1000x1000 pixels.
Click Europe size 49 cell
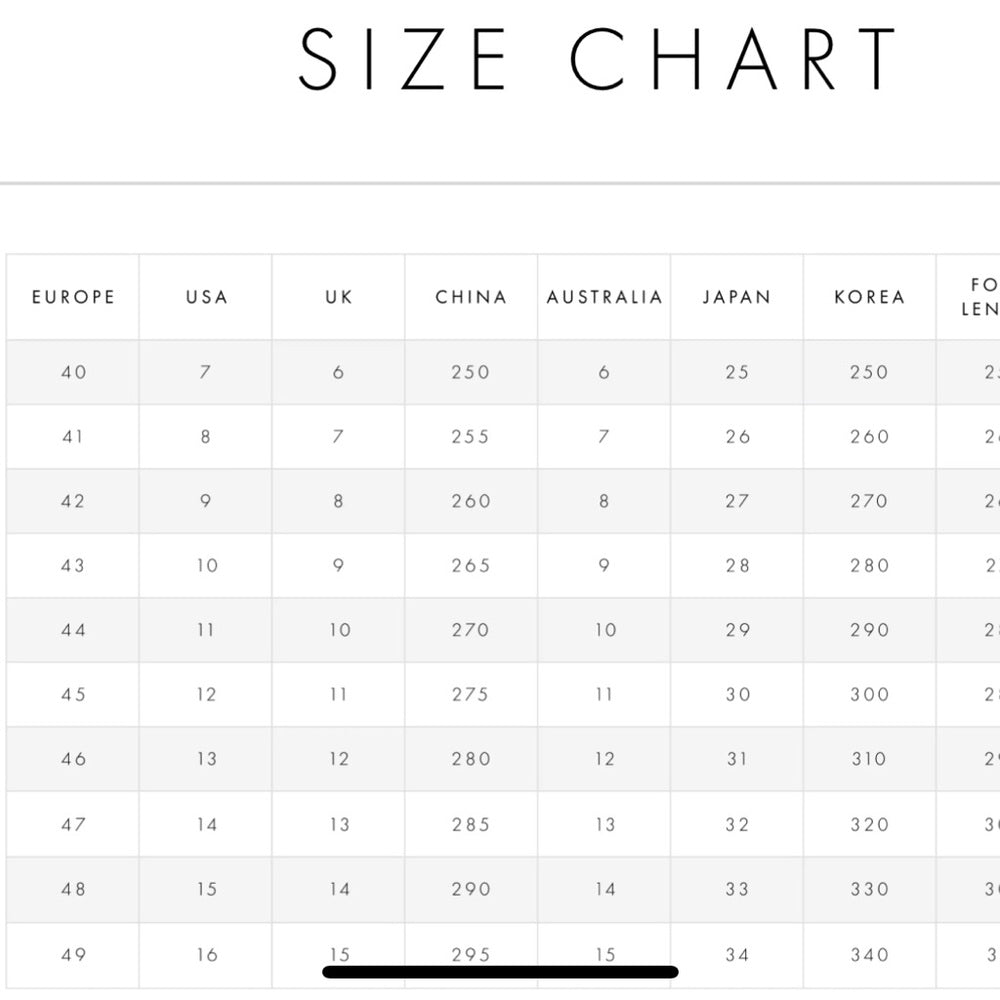pos(73,955)
